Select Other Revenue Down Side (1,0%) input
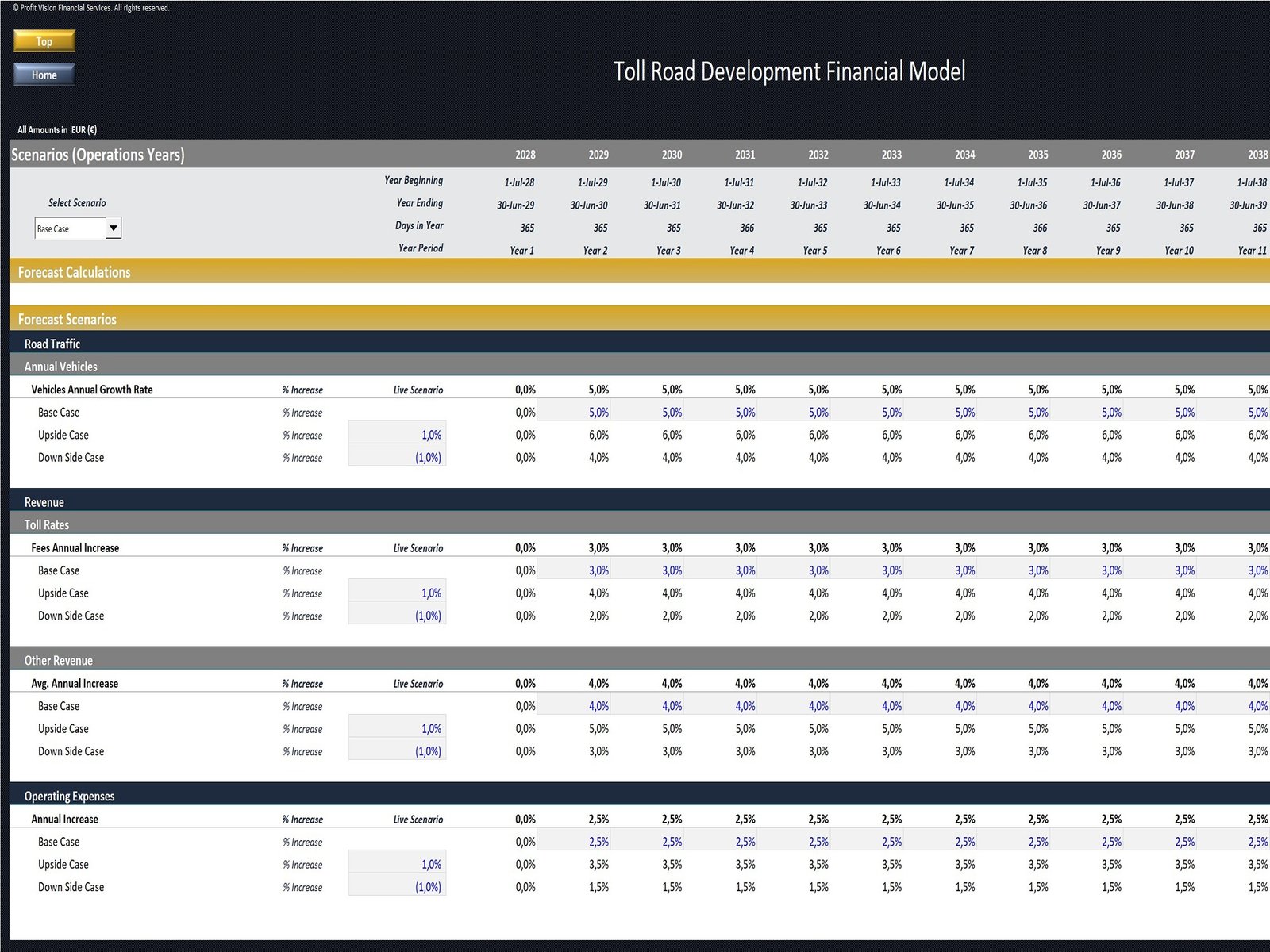Viewport: 1270px width, 952px height. [398, 751]
